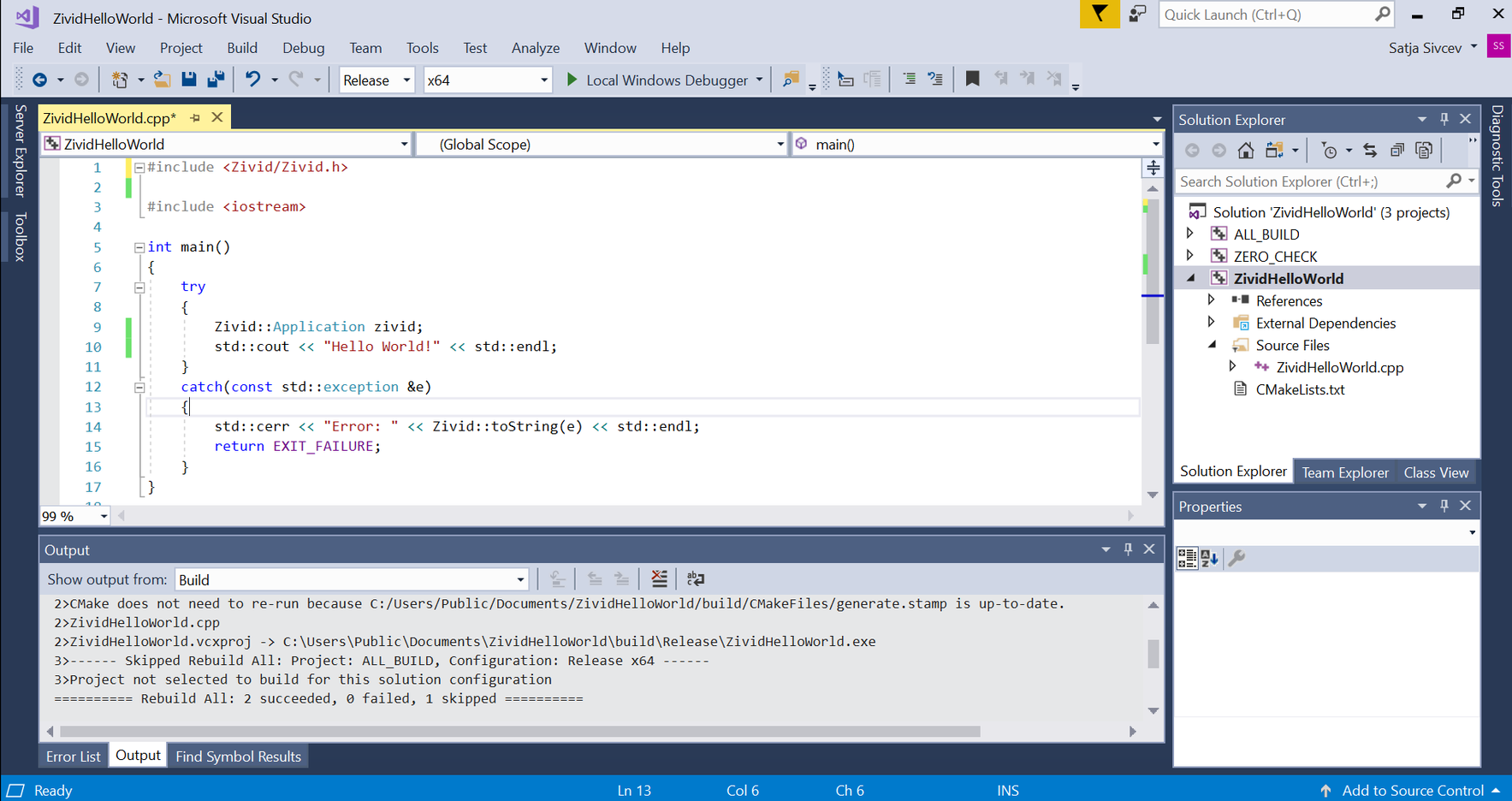Open Property Pages with the wrench icon

pyautogui.click(x=1236, y=559)
